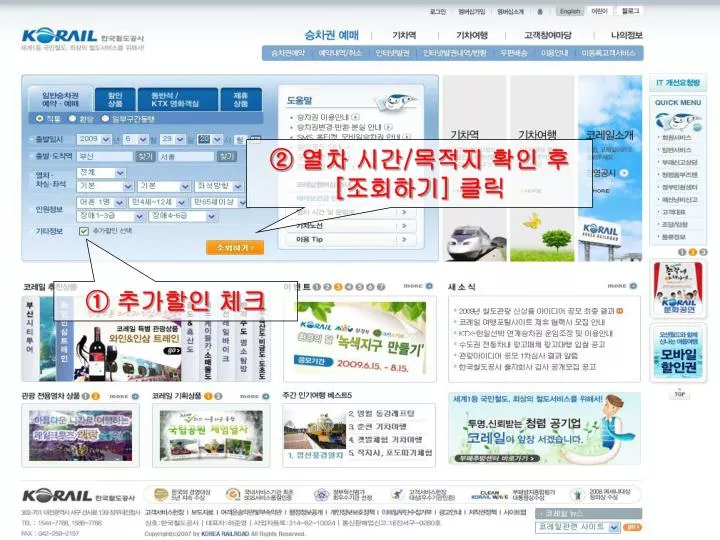Select the 직통 radio button
The image size is (720, 540).
[x=39, y=118]
